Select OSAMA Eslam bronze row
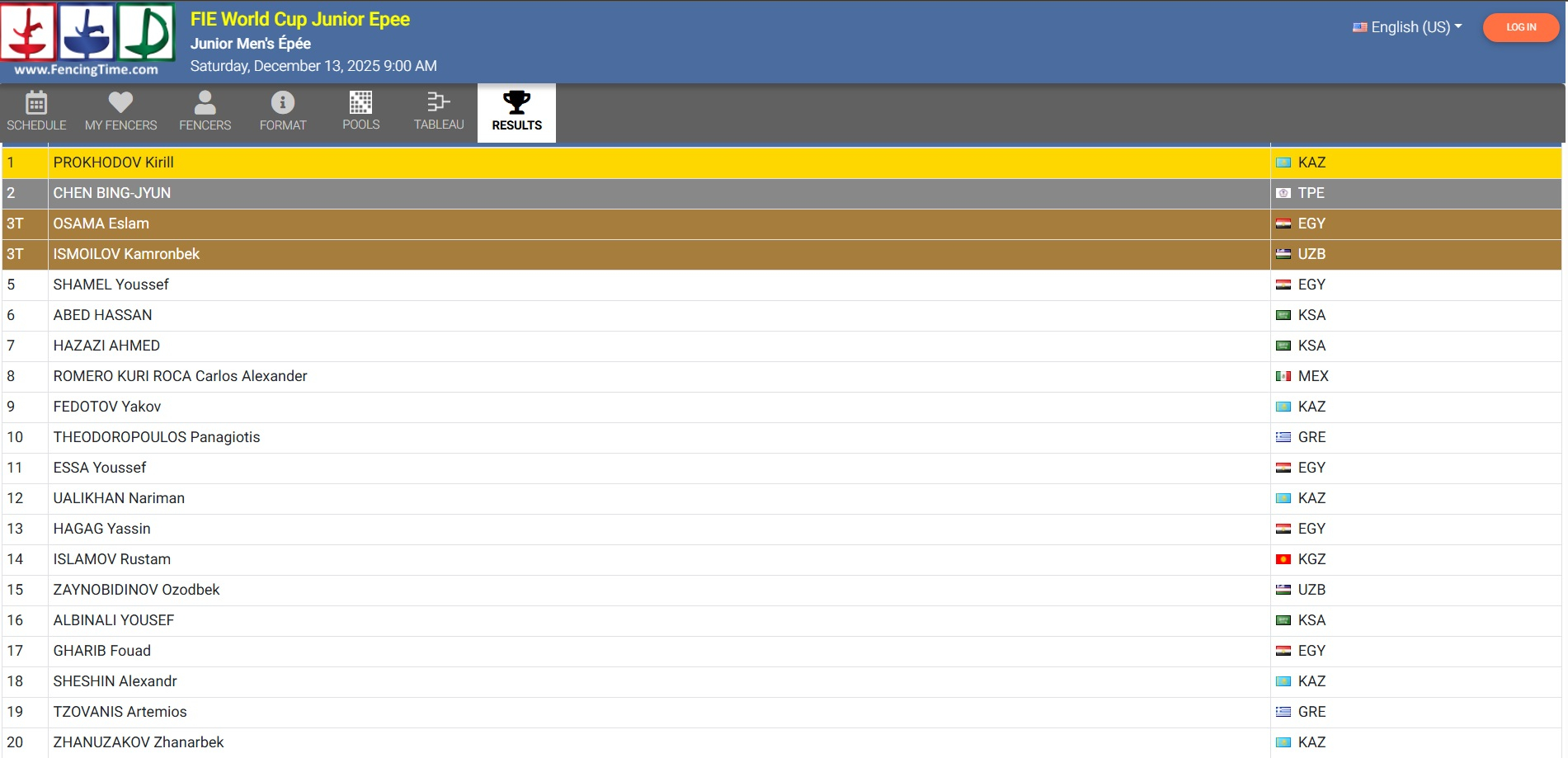Screen dimensions: 1568x758 (x=101, y=224)
